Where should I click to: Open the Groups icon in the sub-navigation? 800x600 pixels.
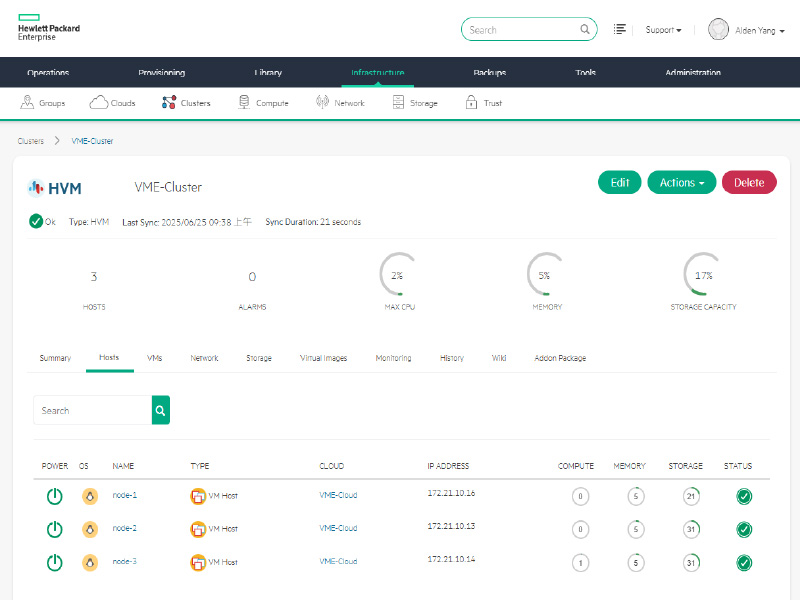(27, 103)
